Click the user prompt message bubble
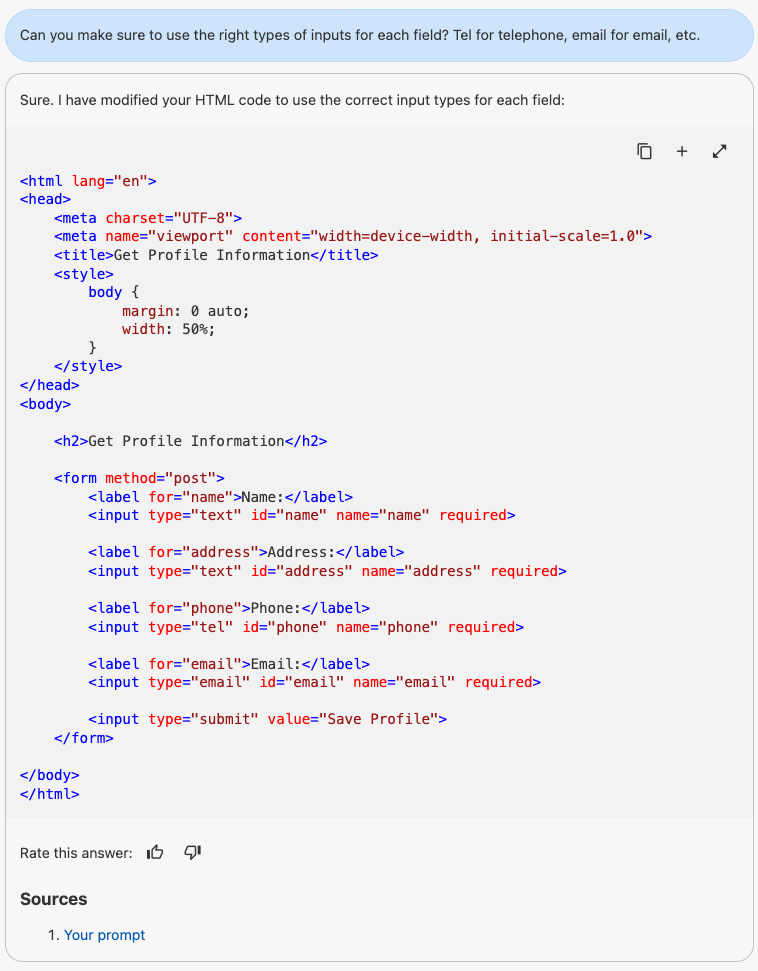The image size is (758, 971). (x=378, y=36)
